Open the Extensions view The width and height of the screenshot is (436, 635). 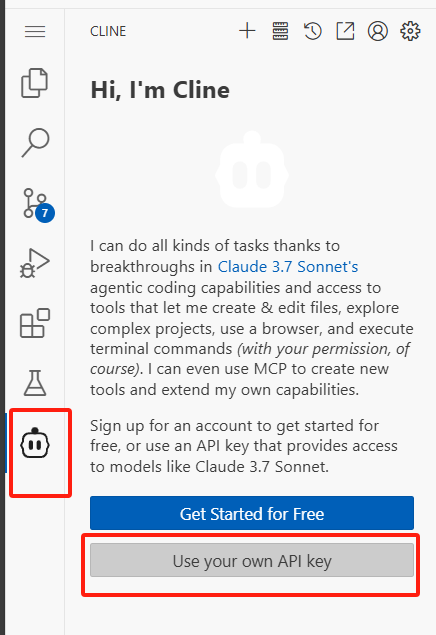coord(35,323)
